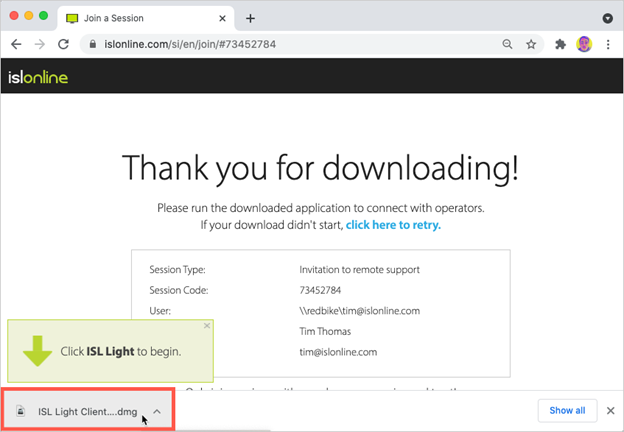The width and height of the screenshot is (624, 432).
Task: Open the Chrome profile avatar
Action: (584, 44)
